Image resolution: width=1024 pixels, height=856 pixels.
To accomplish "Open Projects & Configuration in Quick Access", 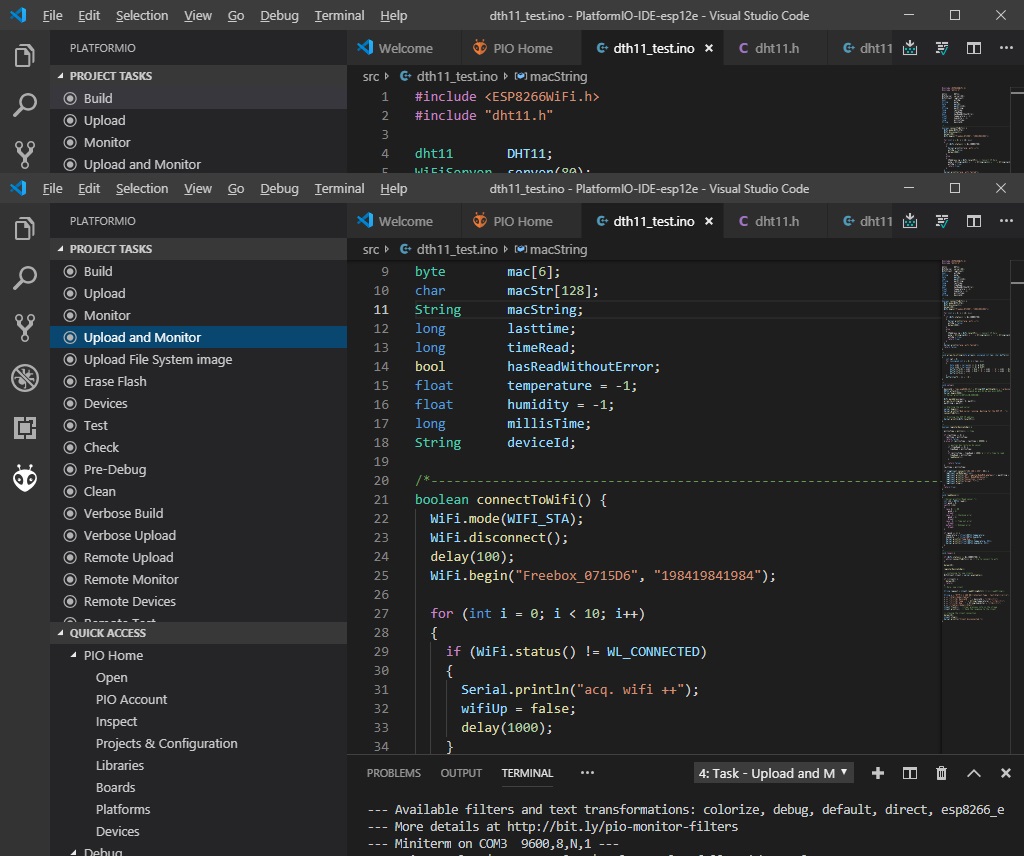I will point(167,744).
